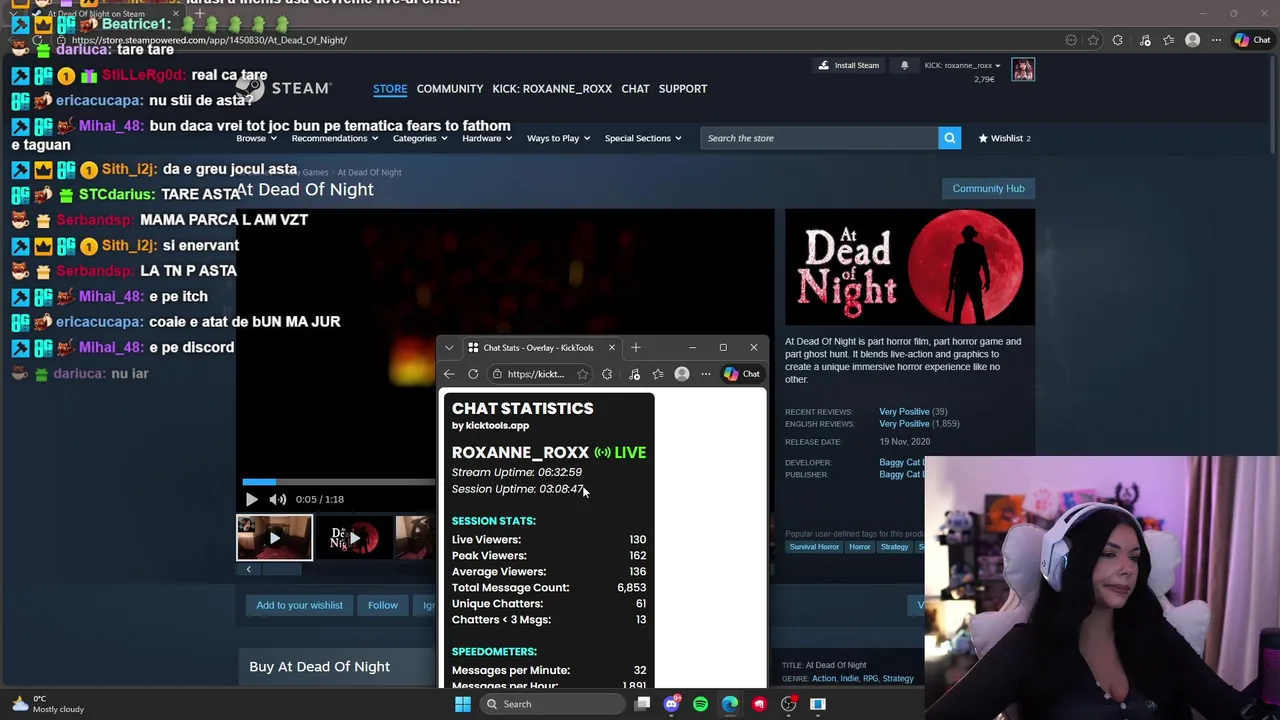The height and width of the screenshot is (720, 1280).
Task: Open the SUPPORT menu item
Action: pos(683,89)
